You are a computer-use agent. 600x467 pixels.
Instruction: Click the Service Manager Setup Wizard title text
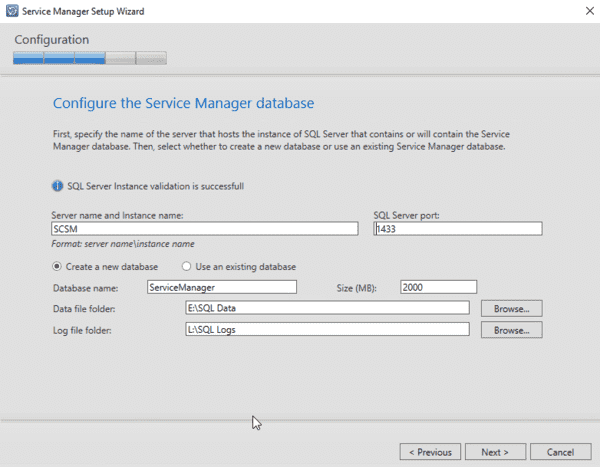point(83,11)
